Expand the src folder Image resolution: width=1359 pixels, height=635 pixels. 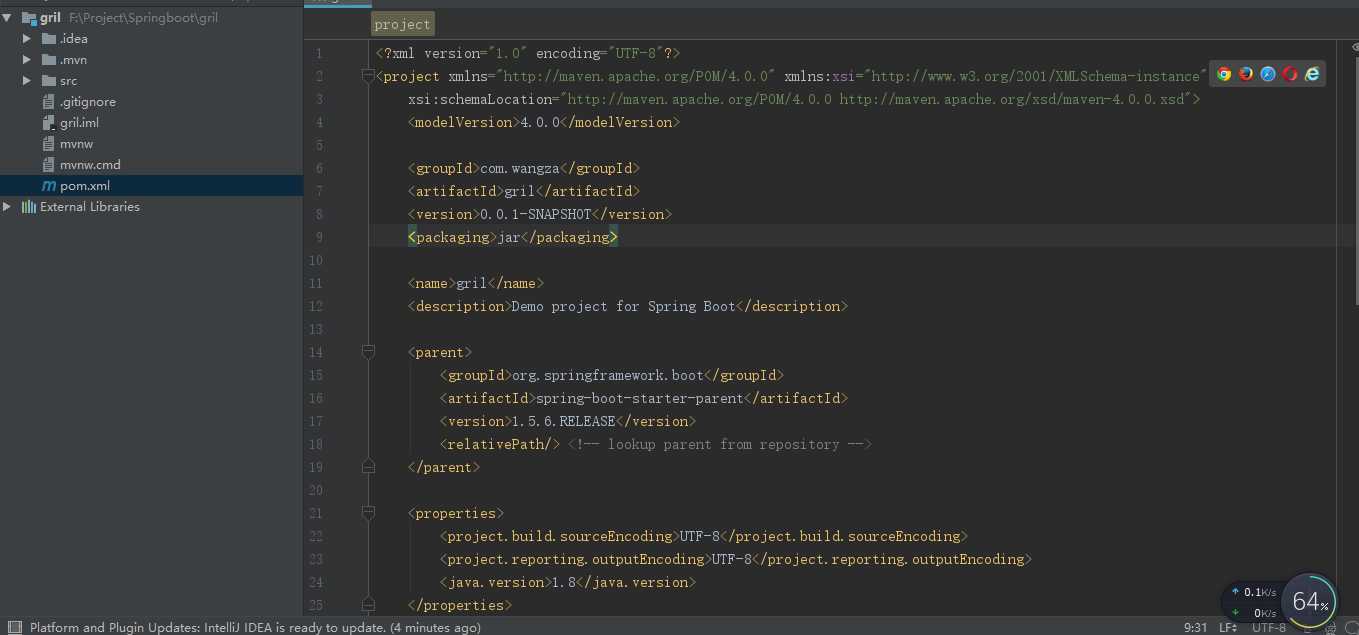click(28, 81)
